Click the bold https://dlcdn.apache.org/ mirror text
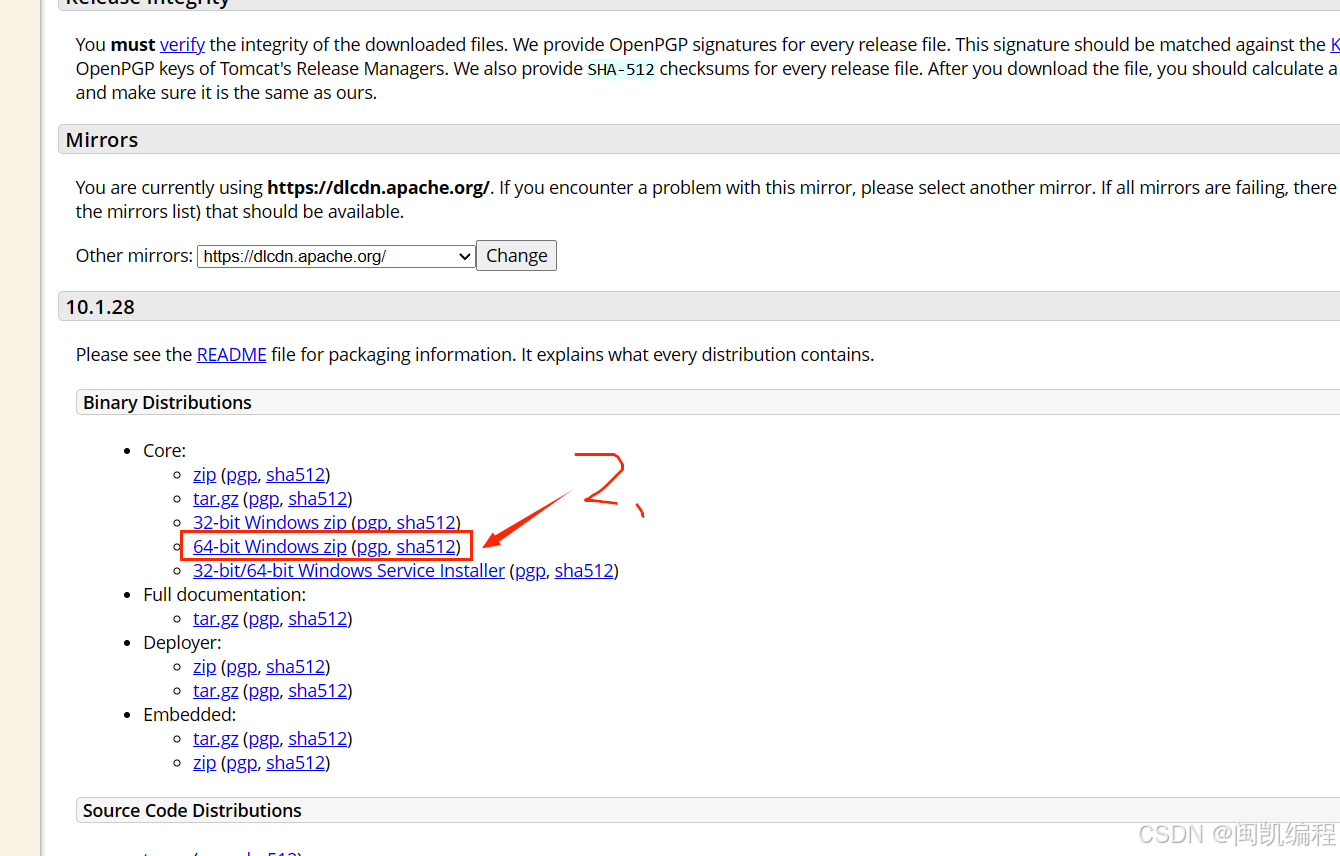Image resolution: width=1340 pixels, height=856 pixels. click(378, 187)
